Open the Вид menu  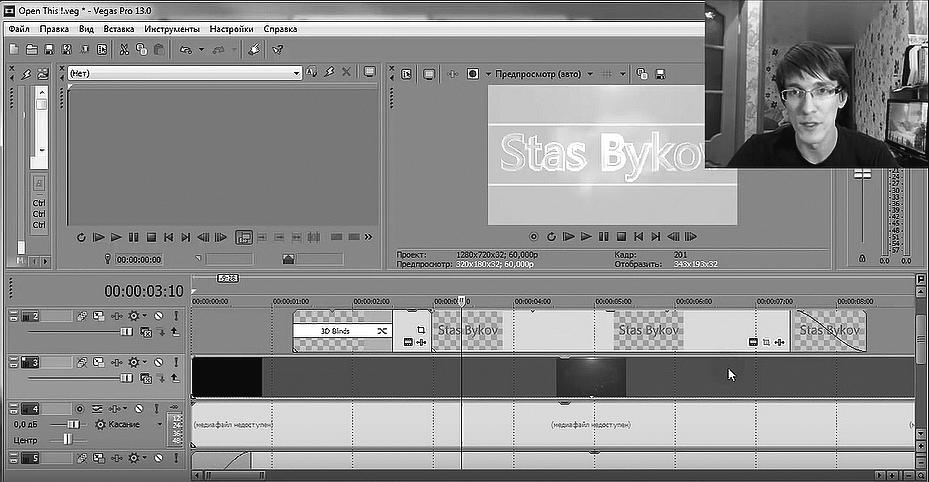point(87,28)
